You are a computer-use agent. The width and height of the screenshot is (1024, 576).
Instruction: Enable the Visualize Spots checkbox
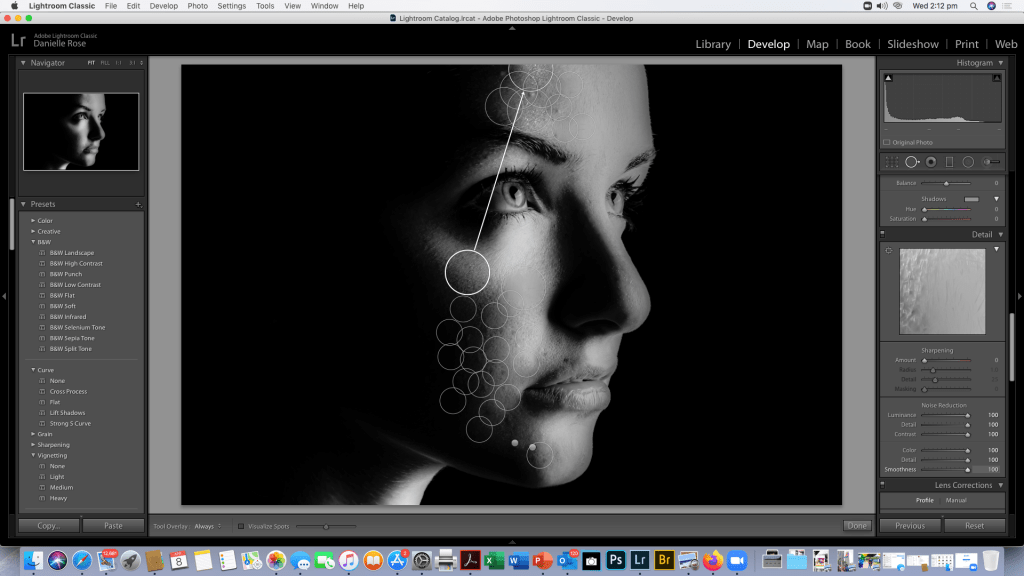coord(241,526)
